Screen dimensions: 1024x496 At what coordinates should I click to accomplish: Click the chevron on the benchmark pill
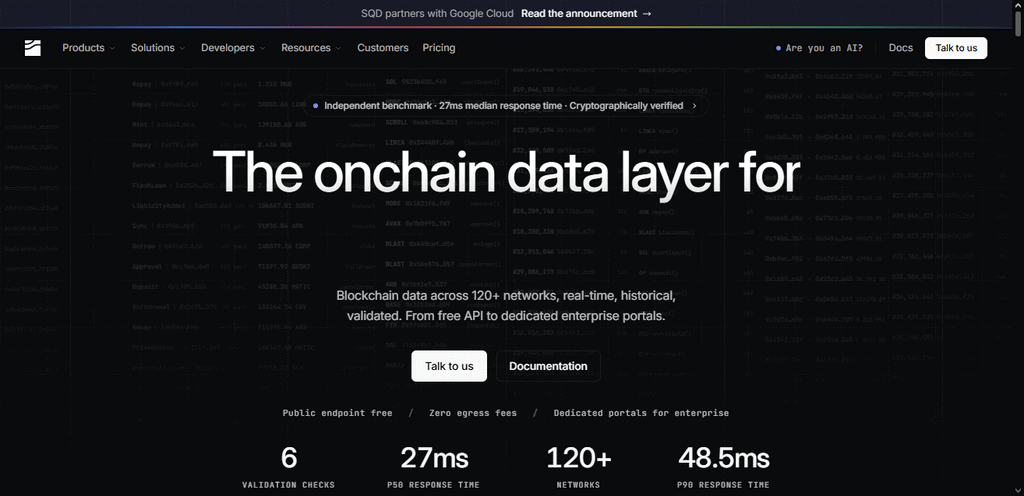694,106
